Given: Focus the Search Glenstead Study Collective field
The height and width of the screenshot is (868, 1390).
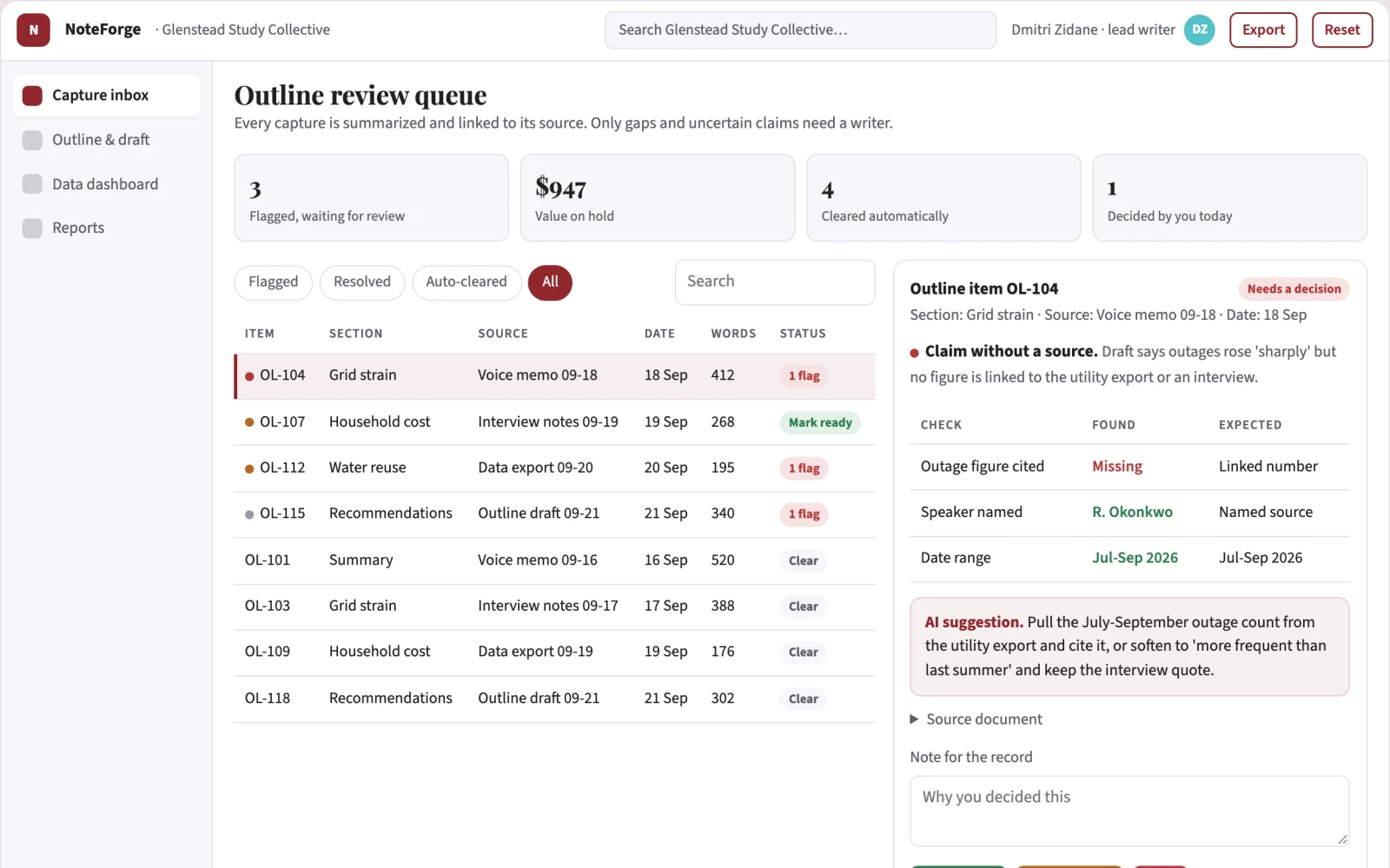Looking at the screenshot, I should coord(800,30).
